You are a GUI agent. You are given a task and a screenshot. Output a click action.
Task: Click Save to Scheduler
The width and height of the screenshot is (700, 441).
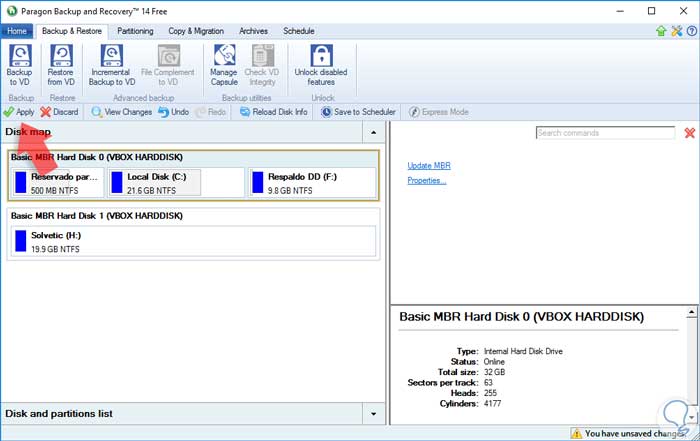358,112
